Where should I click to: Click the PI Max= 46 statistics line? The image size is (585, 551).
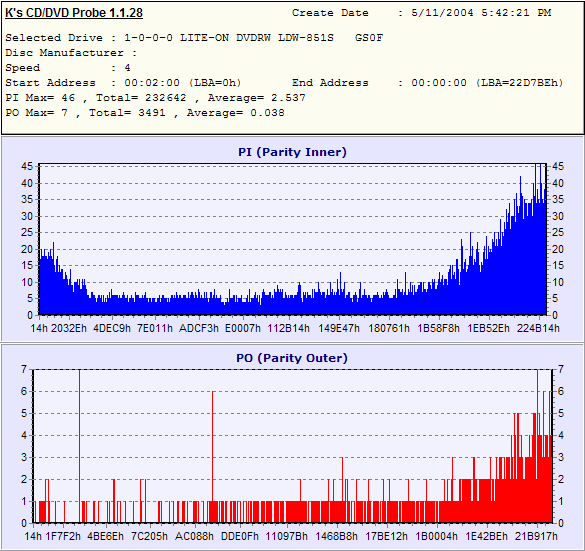coord(156,98)
